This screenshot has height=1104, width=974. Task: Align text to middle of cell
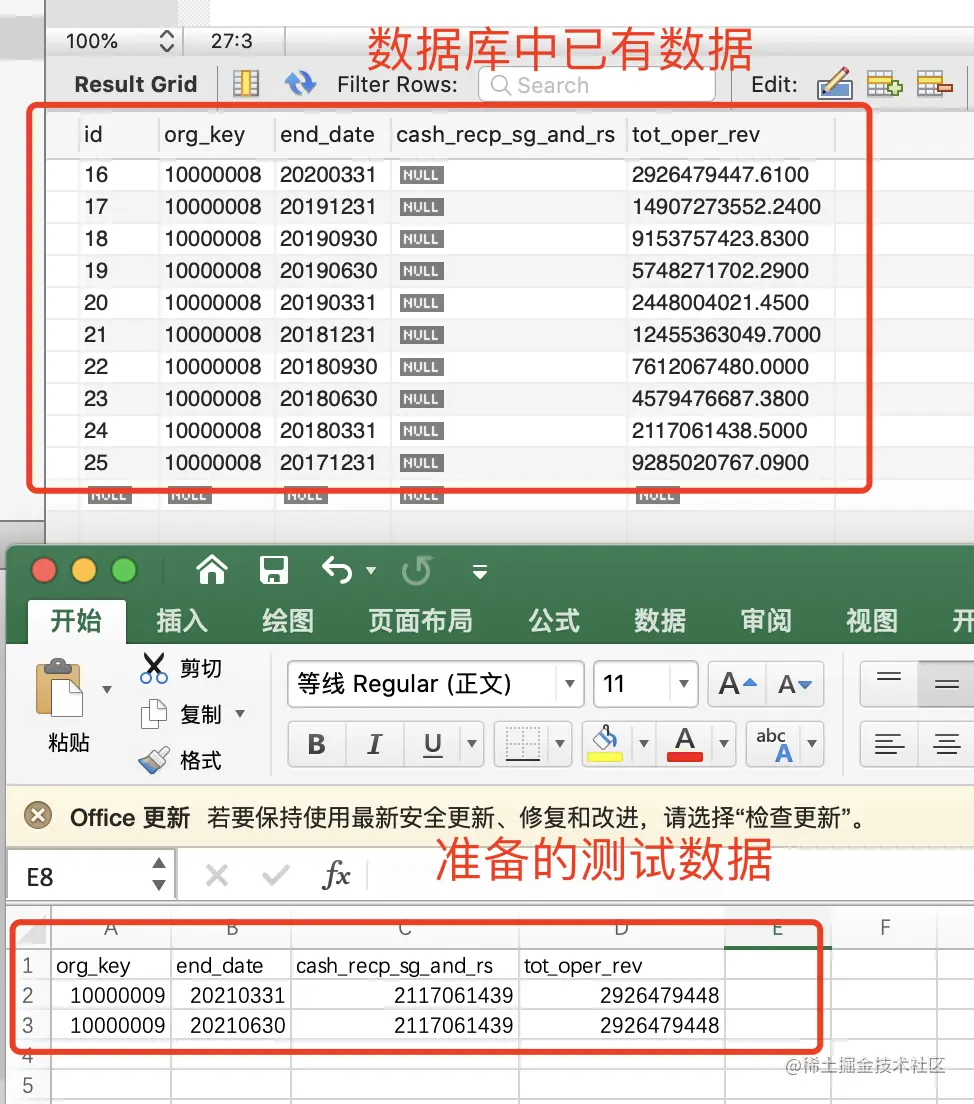coord(947,684)
